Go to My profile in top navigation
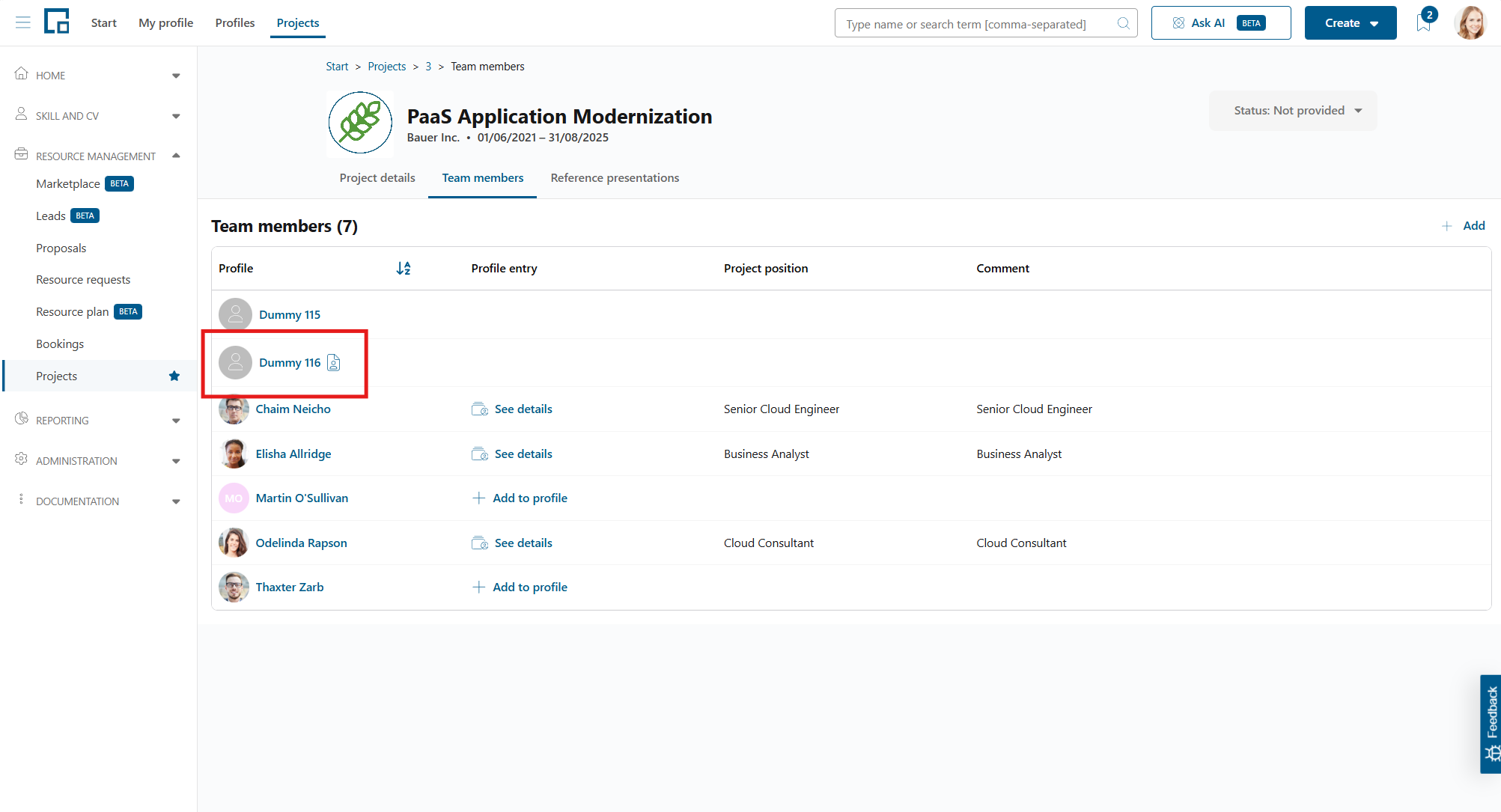Screen dimensions: 1501x812 click(x=166, y=23)
